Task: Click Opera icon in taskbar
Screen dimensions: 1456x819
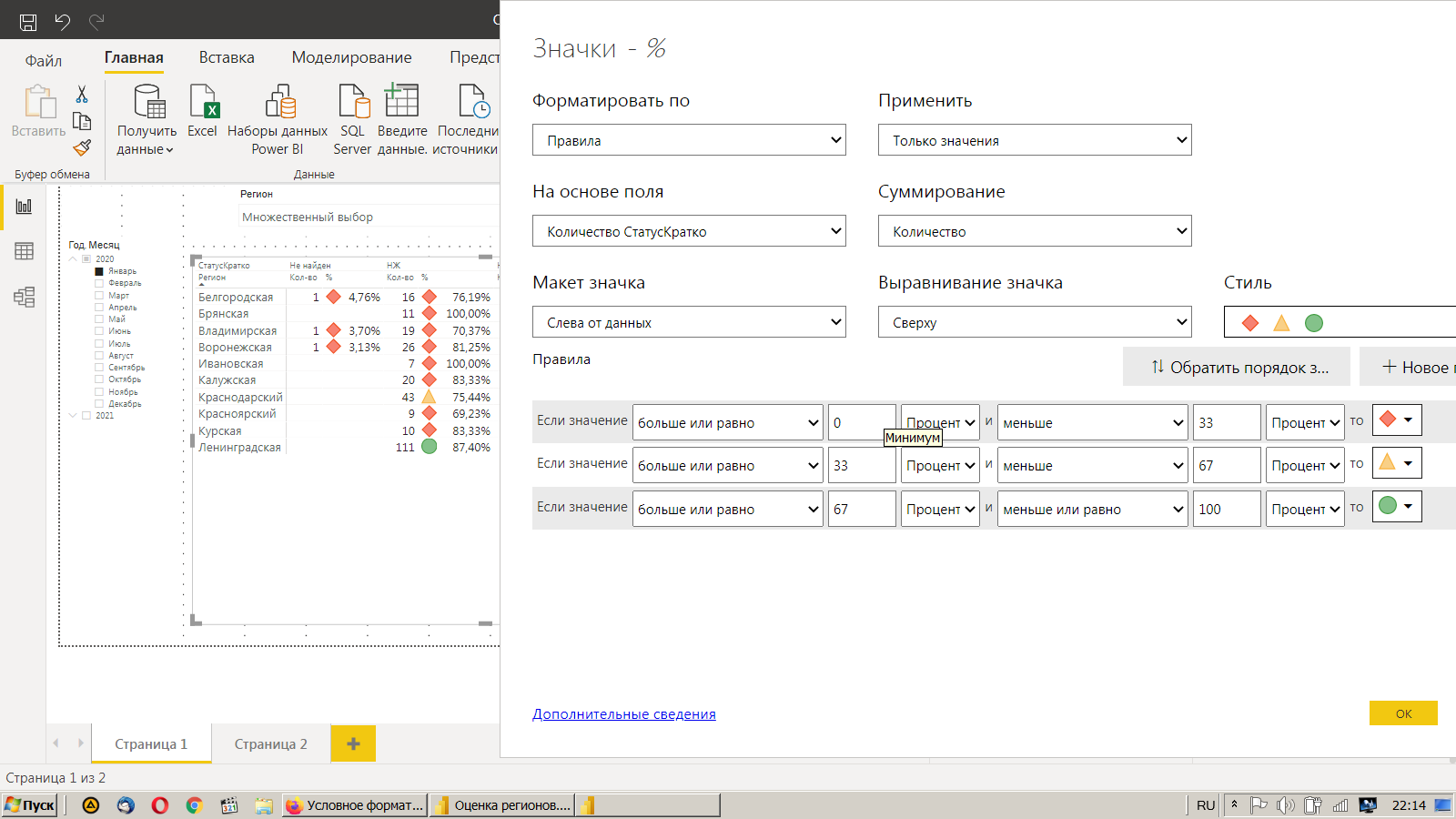Action: click(x=160, y=805)
